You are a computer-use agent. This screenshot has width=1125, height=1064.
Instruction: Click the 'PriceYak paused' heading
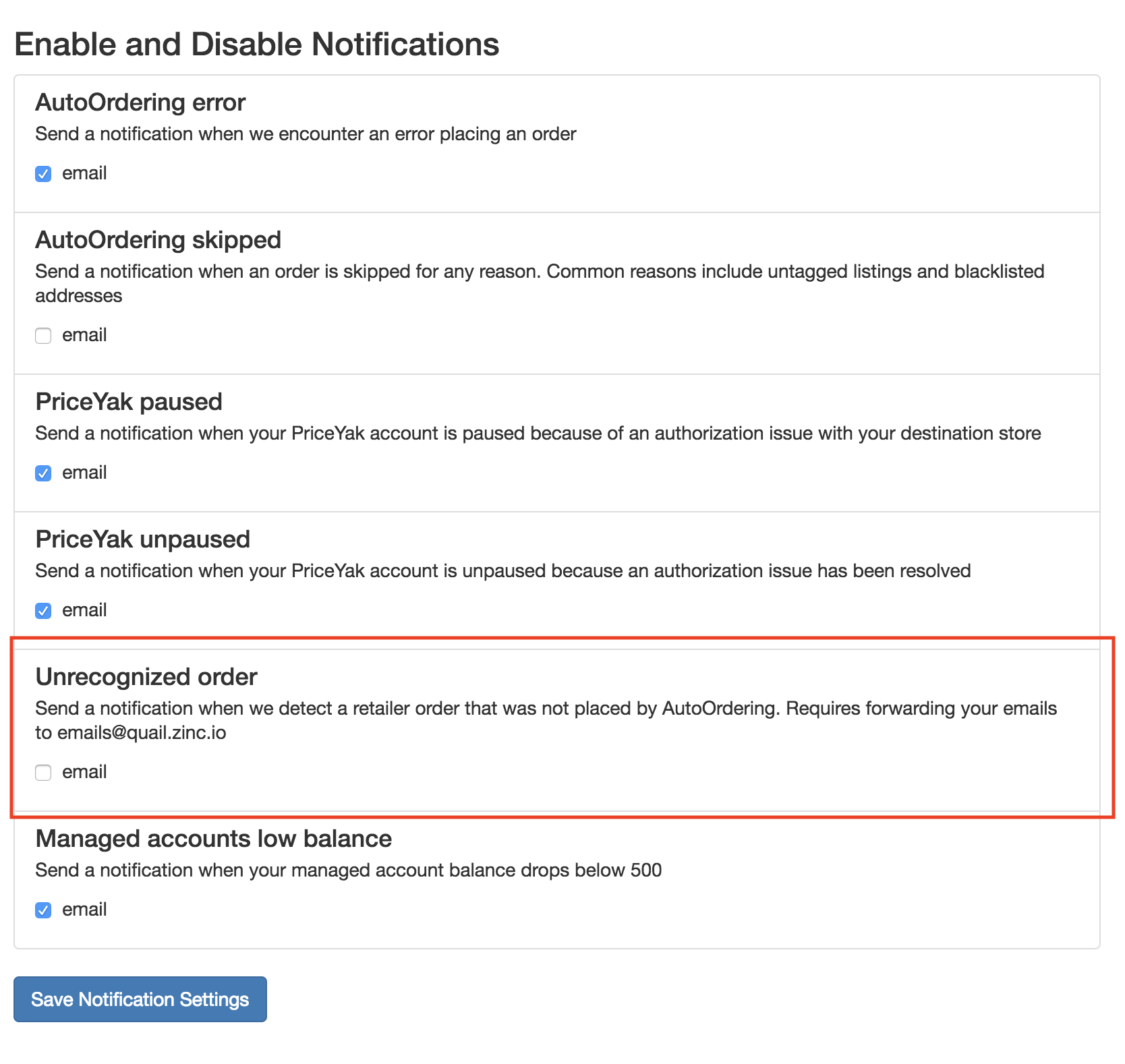tap(129, 402)
